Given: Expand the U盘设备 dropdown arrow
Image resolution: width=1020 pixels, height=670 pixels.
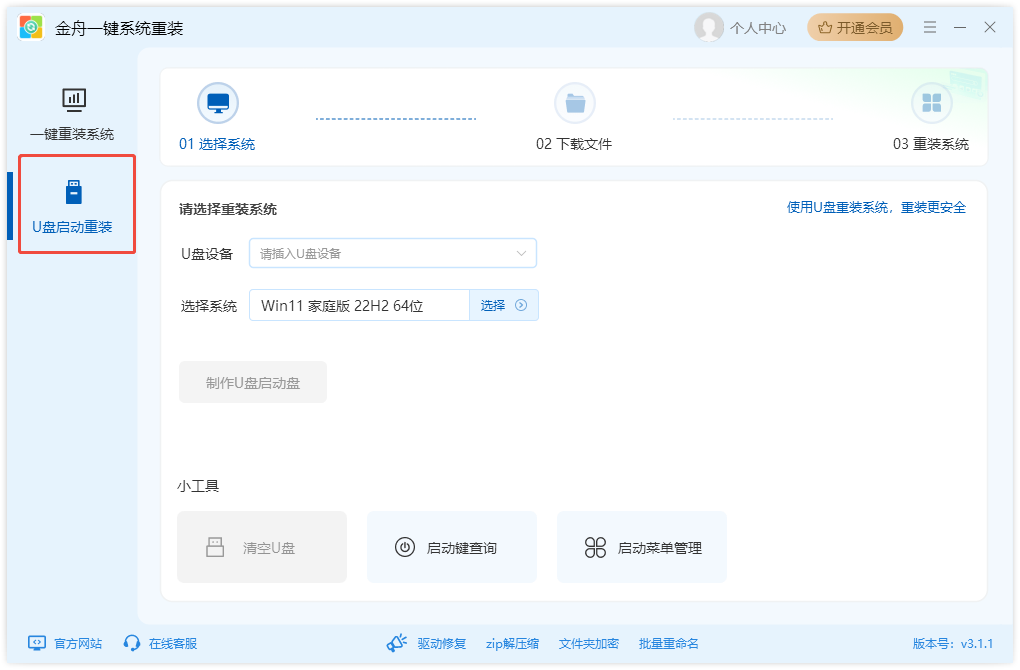Looking at the screenshot, I should pos(521,254).
